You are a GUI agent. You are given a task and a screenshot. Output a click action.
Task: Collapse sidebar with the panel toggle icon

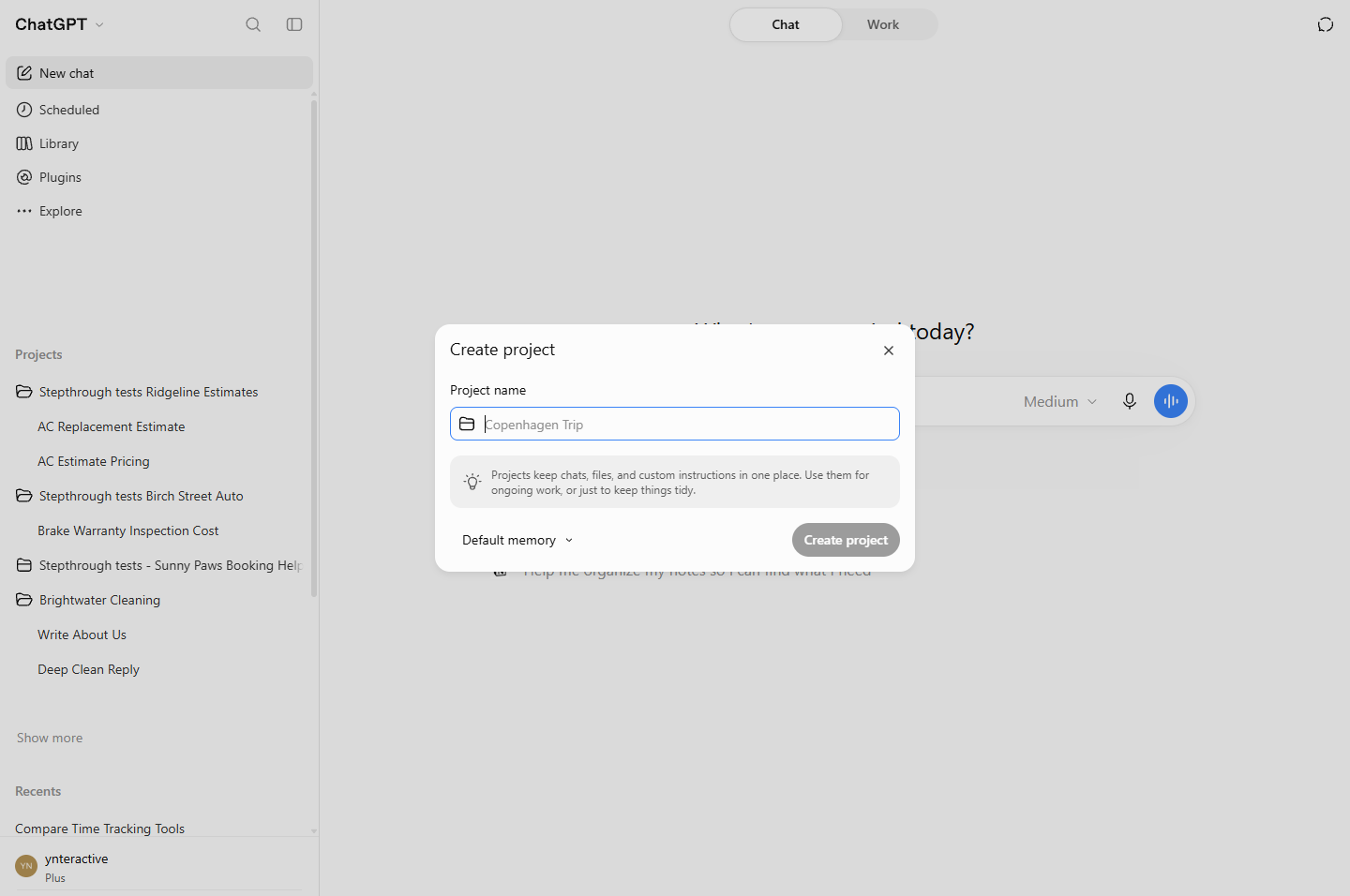(294, 24)
